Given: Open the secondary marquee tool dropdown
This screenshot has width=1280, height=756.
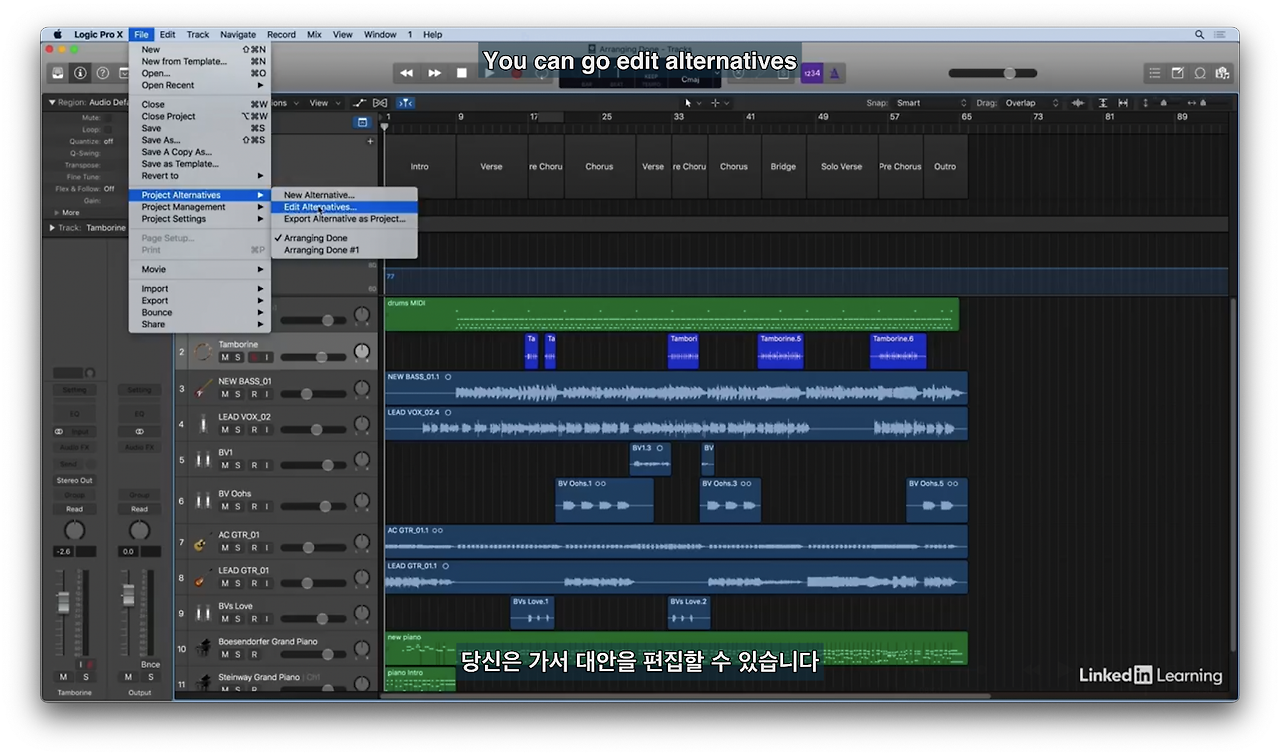Looking at the screenshot, I should pyautogui.click(x=719, y=103).
